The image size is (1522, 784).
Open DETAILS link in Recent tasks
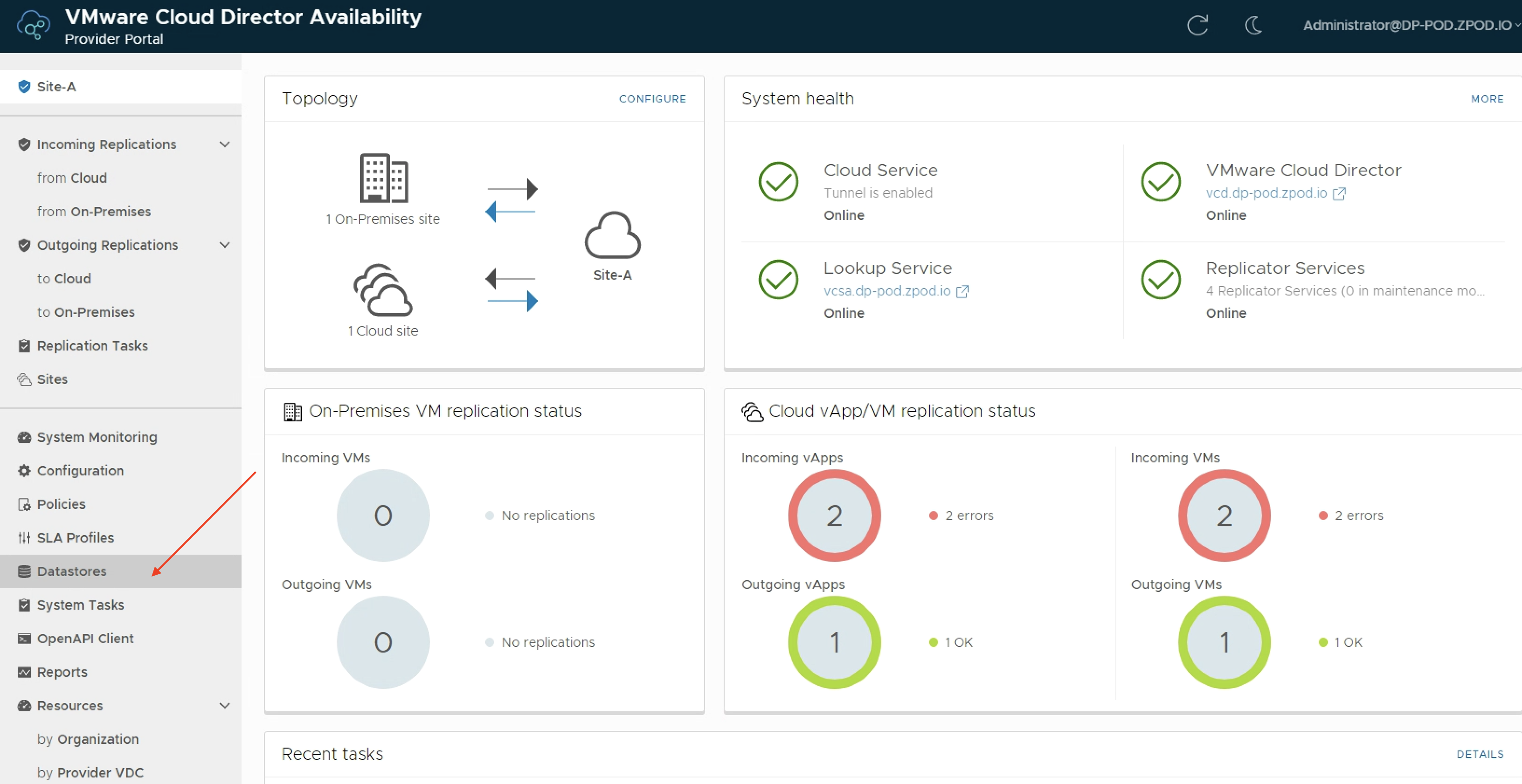point(1480,754)
